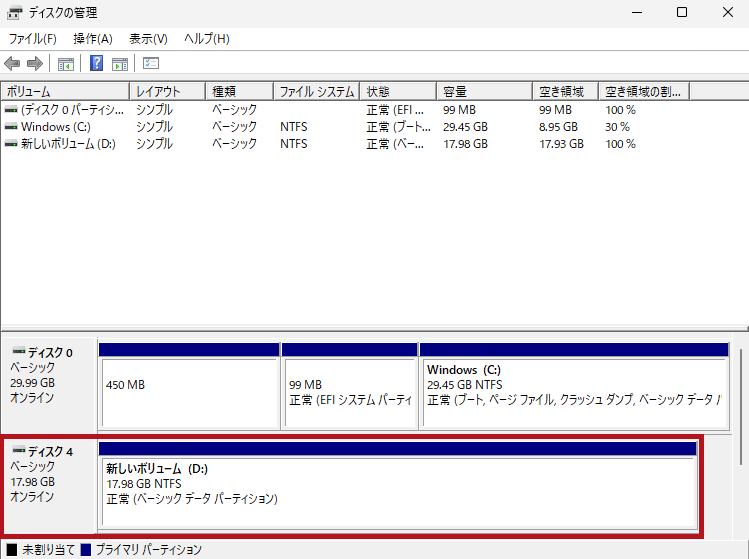Select the 450 MB partition on Disk 0
The height and width of the screenshot is (559, 749).
pyautogui.click(x=189, y=385)
